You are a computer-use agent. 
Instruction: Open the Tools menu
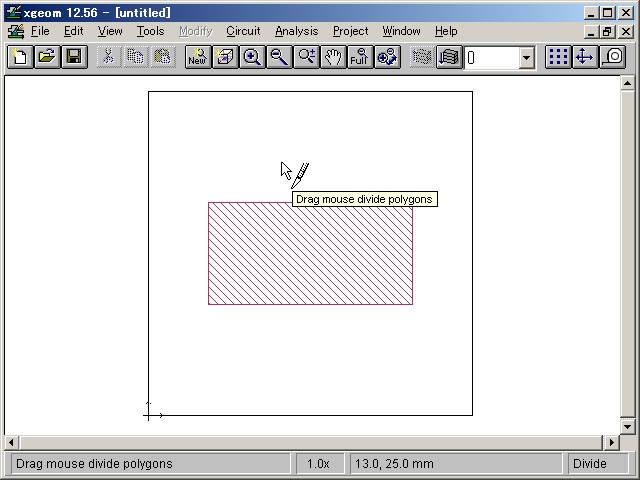150,31
